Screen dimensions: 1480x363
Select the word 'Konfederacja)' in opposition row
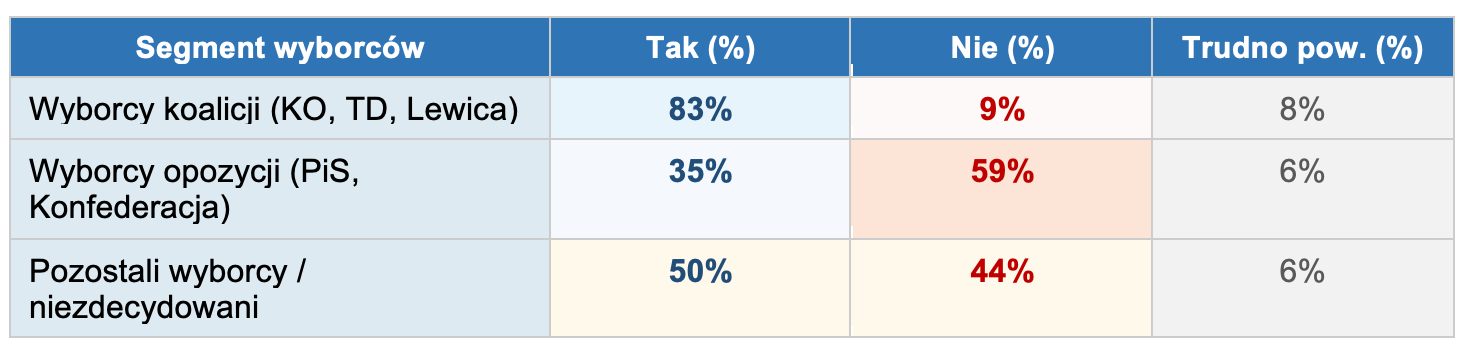tap(130, 208)
